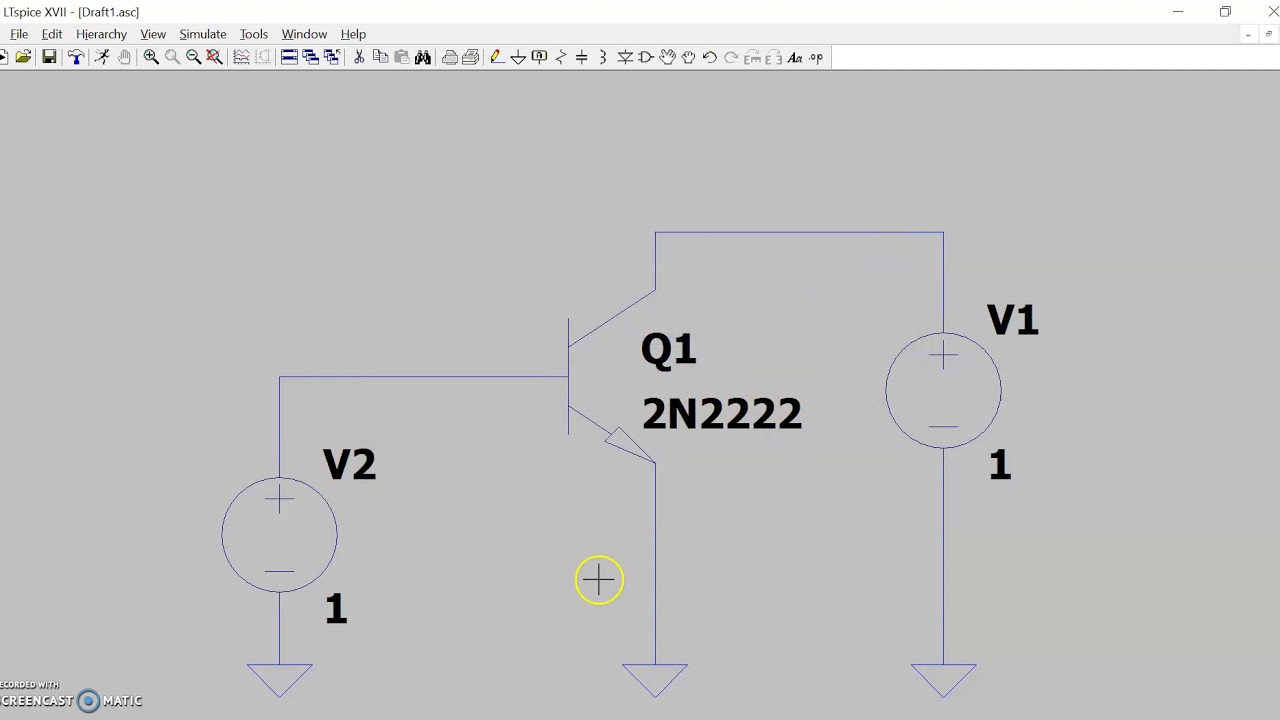The width and height of the screenshot is (1280, 720).
Task: Click the greyed Rotate icon
Action: tap(753, 58)
